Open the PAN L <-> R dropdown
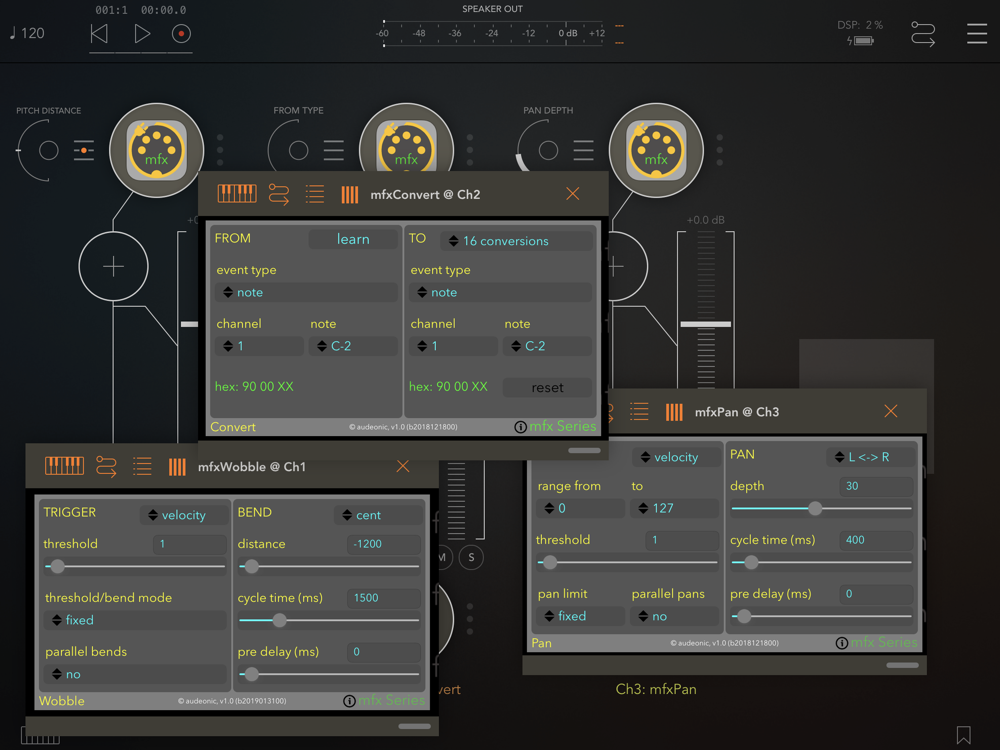Viewport: 1000px width, 750px height. click(x=870, y=457)
